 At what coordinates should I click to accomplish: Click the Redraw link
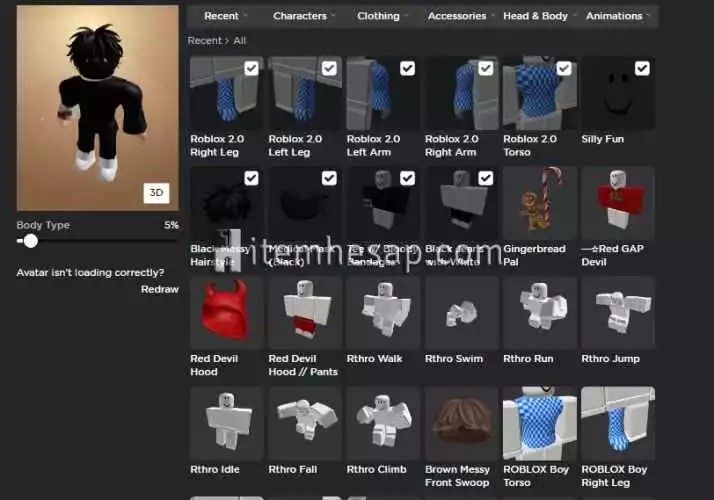tap(159, 289)
